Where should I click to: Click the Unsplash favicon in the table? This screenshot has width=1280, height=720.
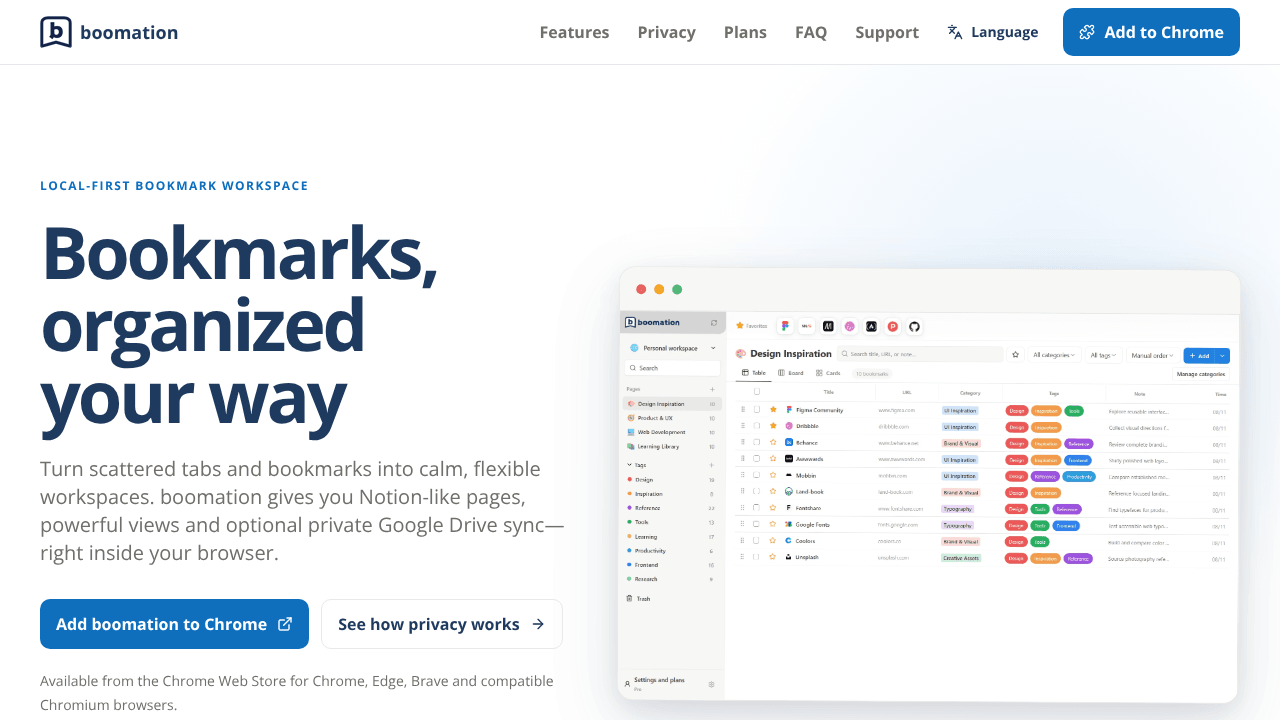[x=789, y=557]
